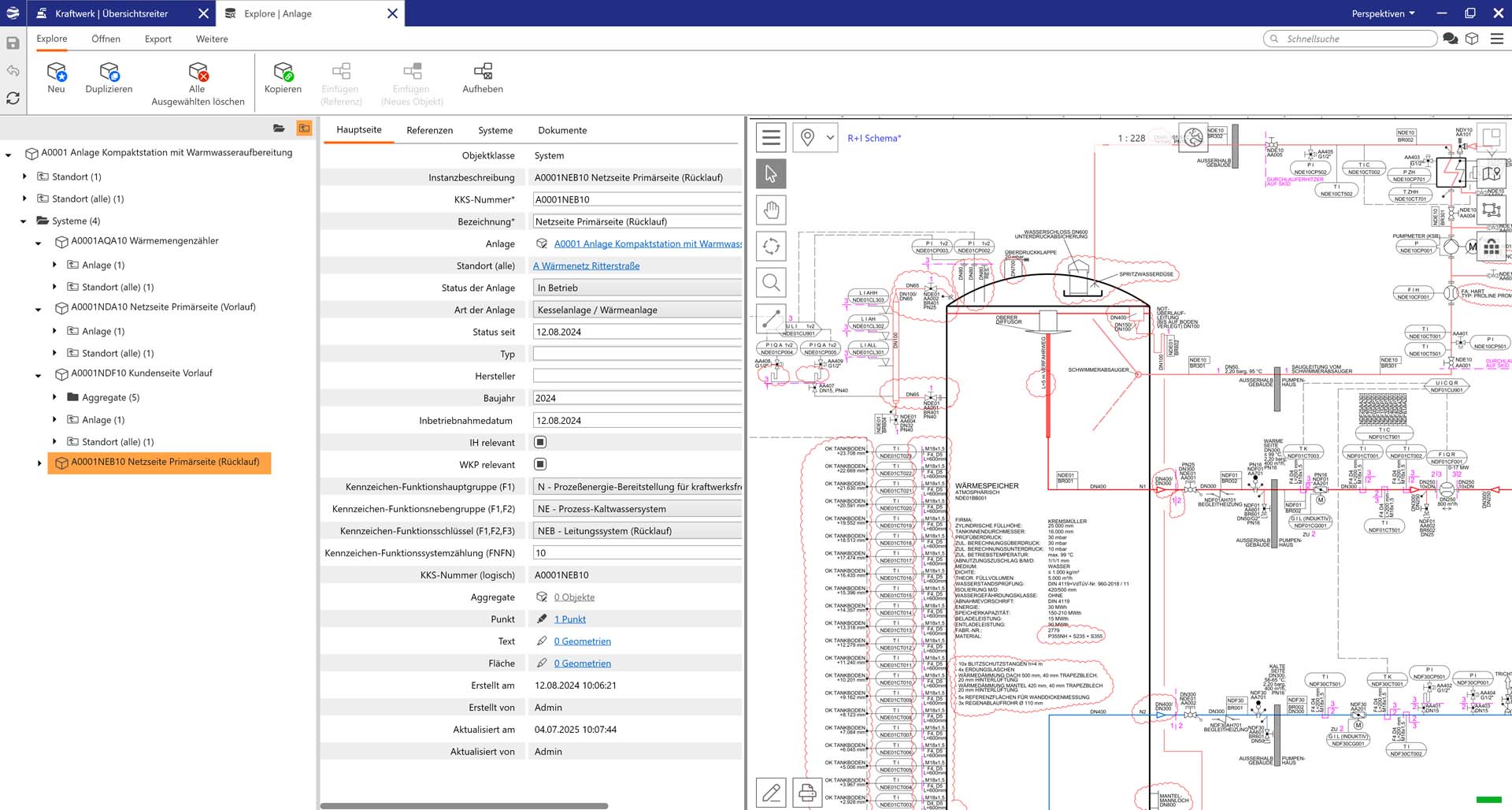Screen dimensions: 1512x810
Task: Open the A Wärmenetz Ritterstraße link
Action: [586, 266]
